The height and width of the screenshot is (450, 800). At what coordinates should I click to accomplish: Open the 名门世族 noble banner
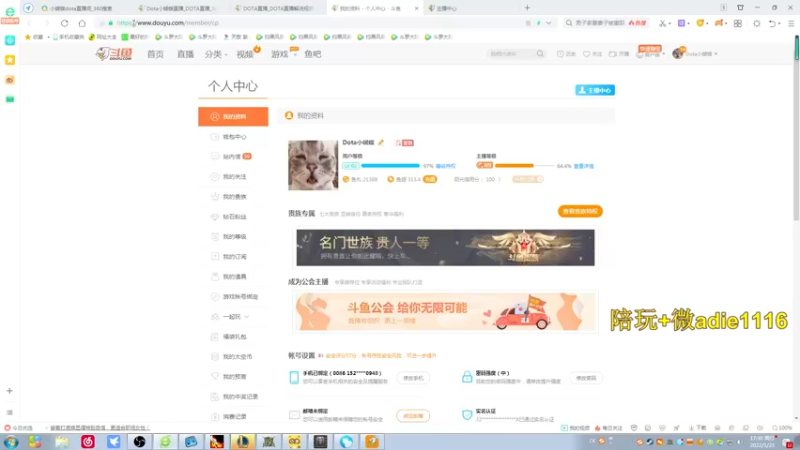pyautogui.click(x=445, y=247)
